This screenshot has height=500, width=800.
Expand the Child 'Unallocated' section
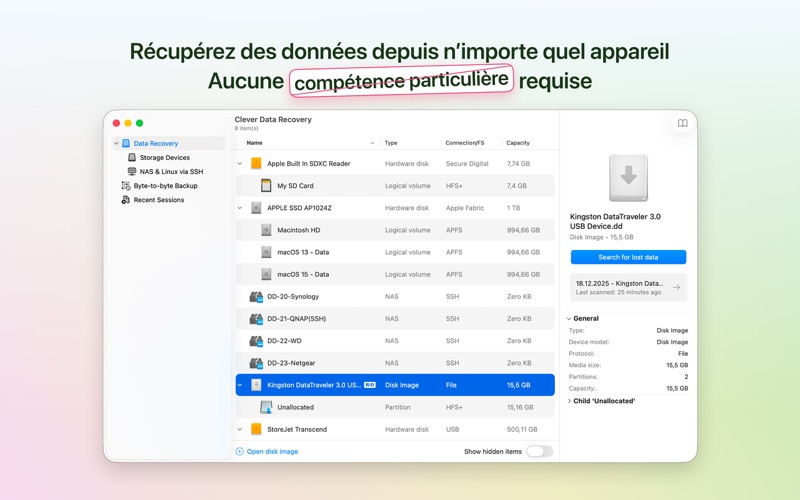(569, 401)
